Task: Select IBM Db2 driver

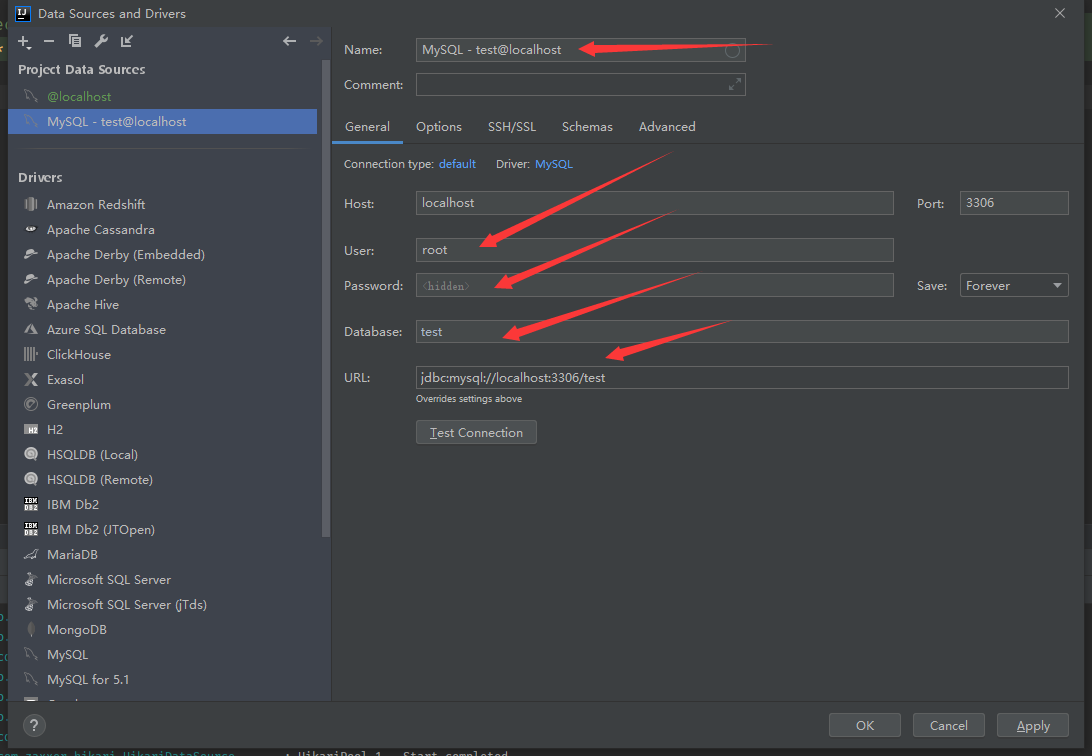Action: 72,504
